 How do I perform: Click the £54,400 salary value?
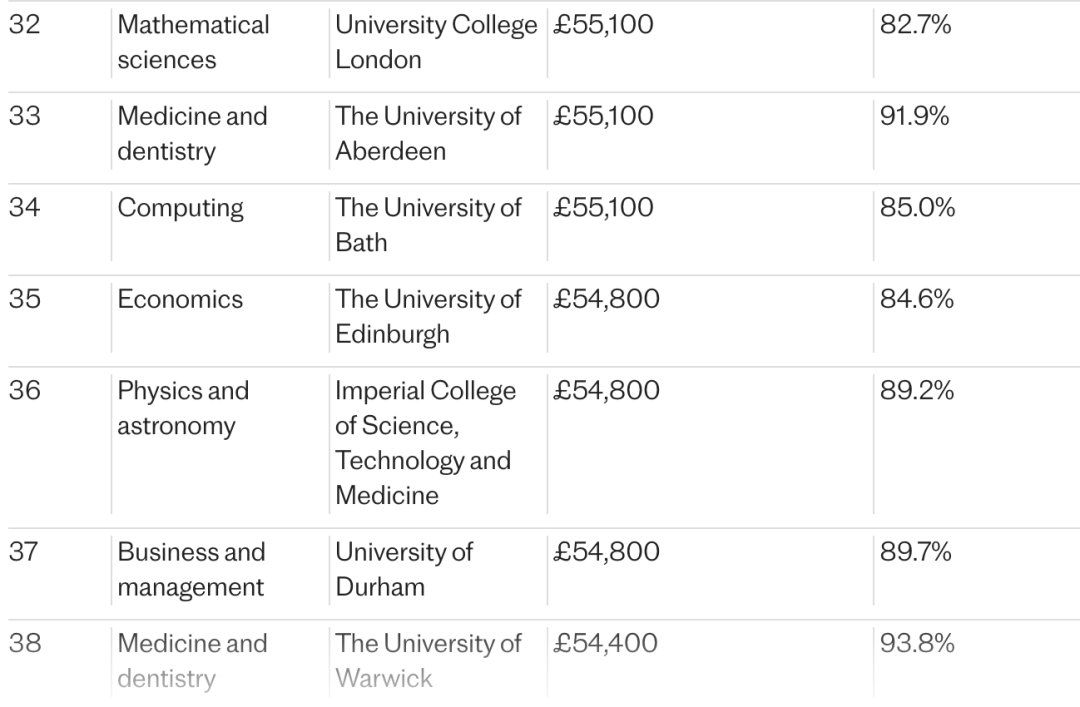605,644
